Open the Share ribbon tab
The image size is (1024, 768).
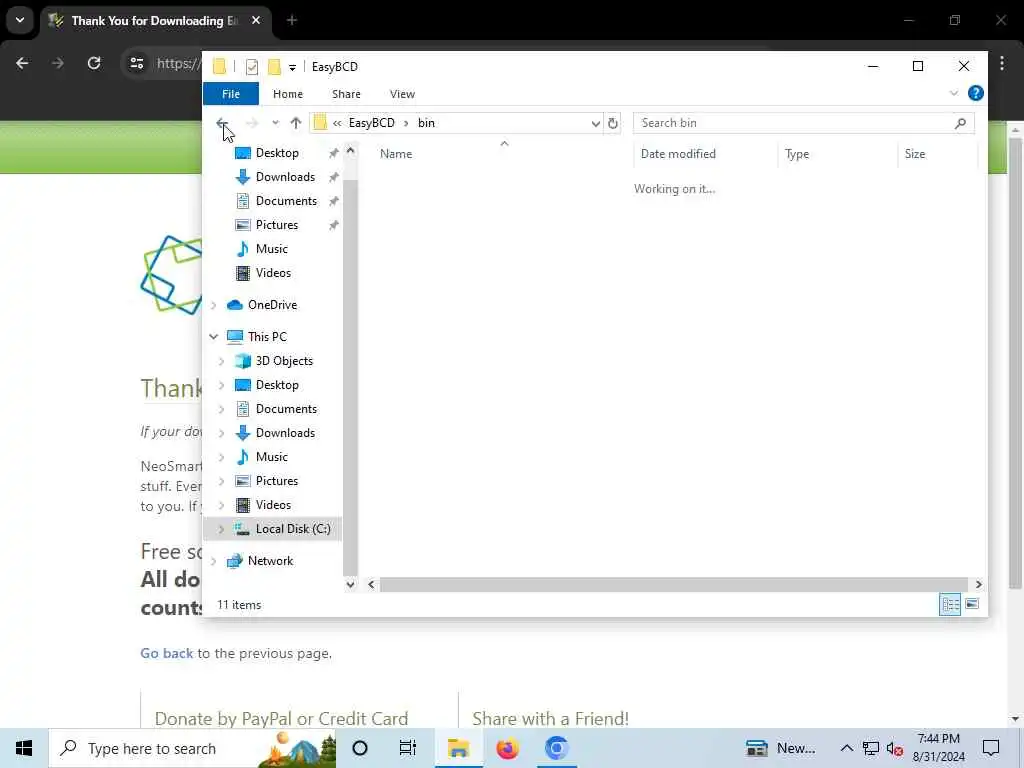coord(346,94)
